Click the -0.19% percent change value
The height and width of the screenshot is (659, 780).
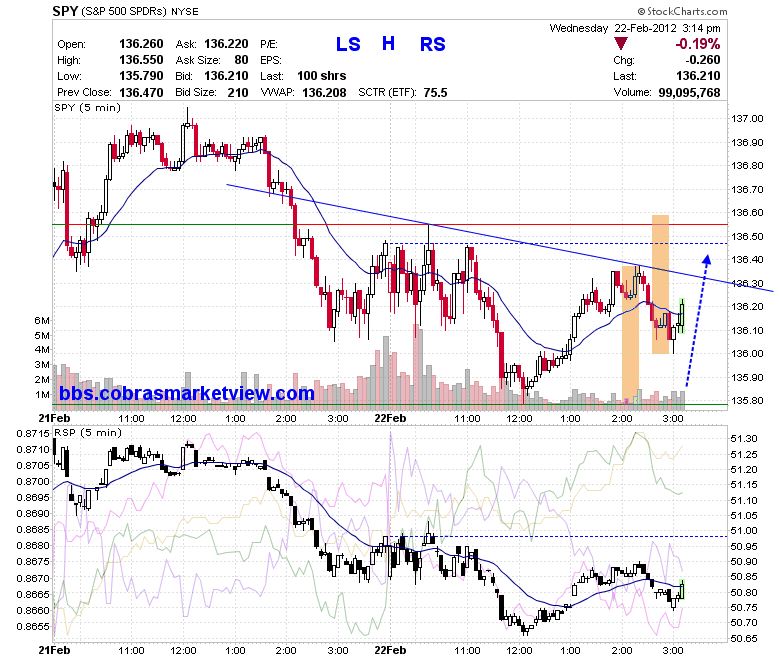tap(698, 44)
